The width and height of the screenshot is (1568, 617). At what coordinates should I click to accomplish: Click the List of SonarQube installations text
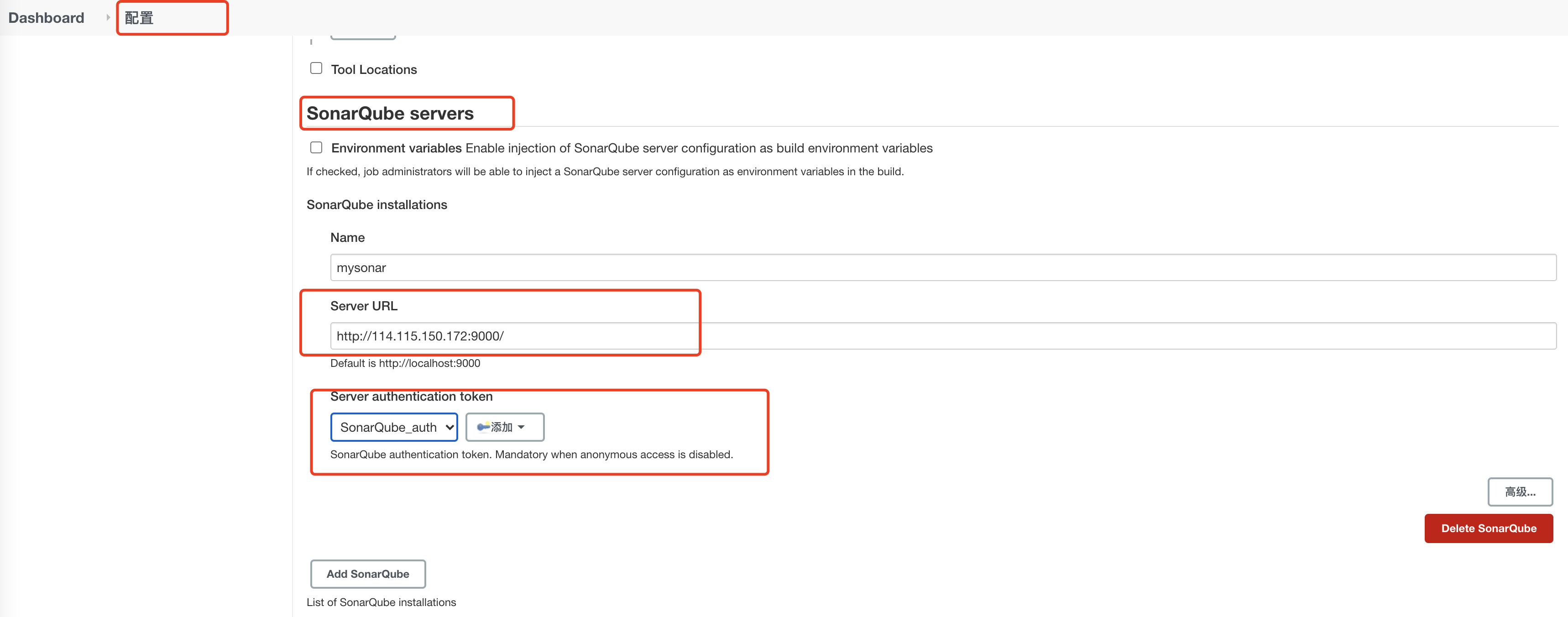point(381,602)
